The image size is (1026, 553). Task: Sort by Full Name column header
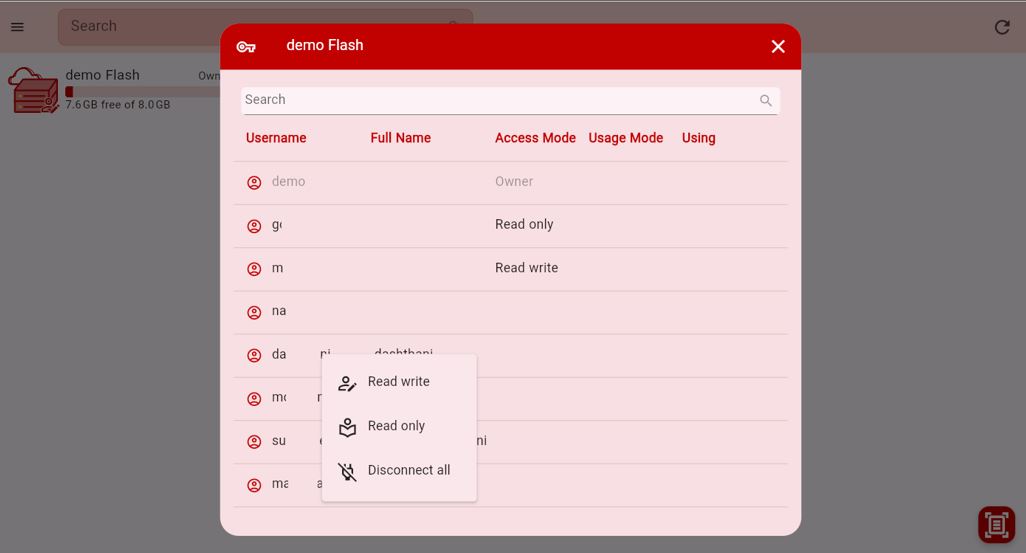400,138
